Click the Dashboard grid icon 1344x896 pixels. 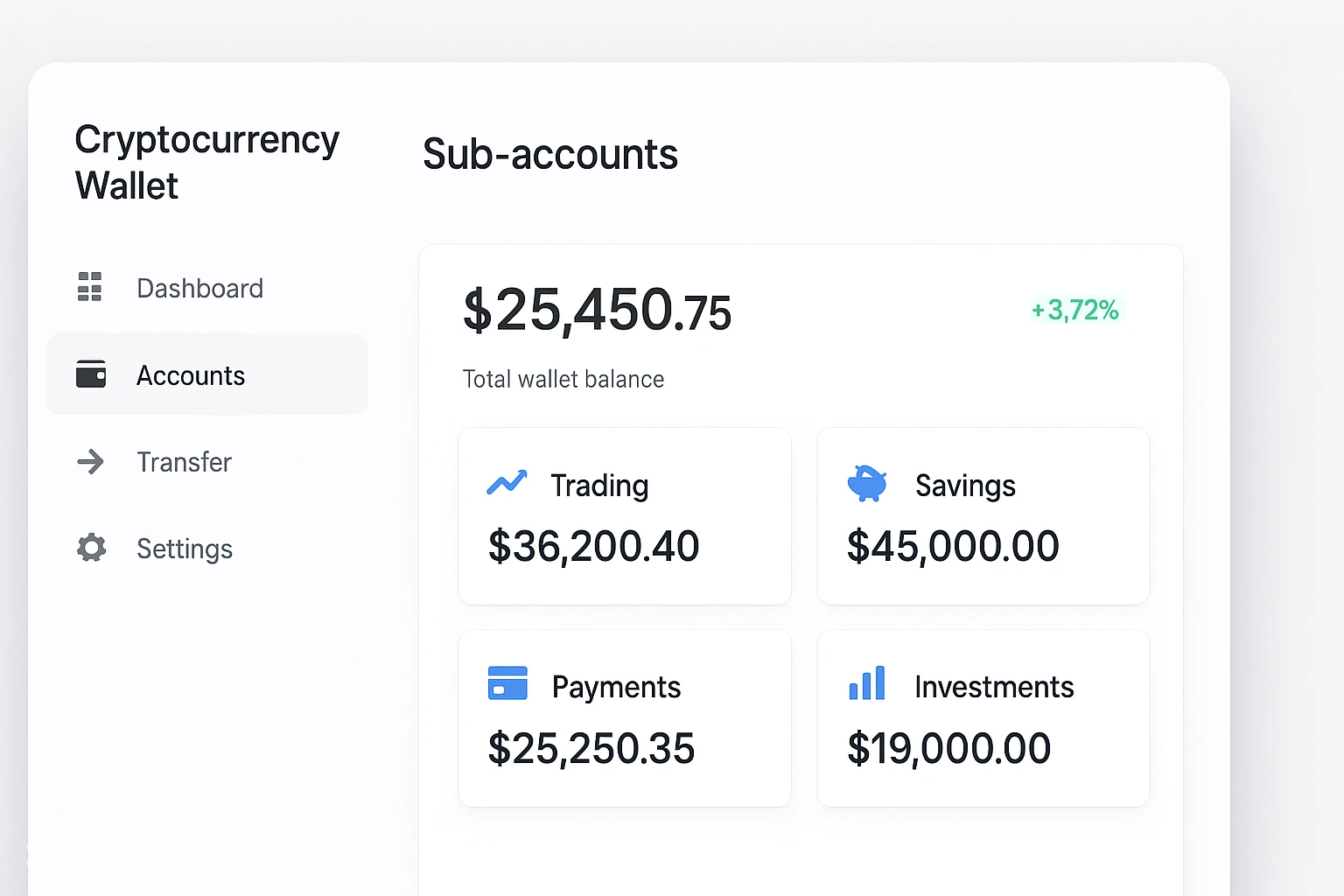click(x=88, y=287)
